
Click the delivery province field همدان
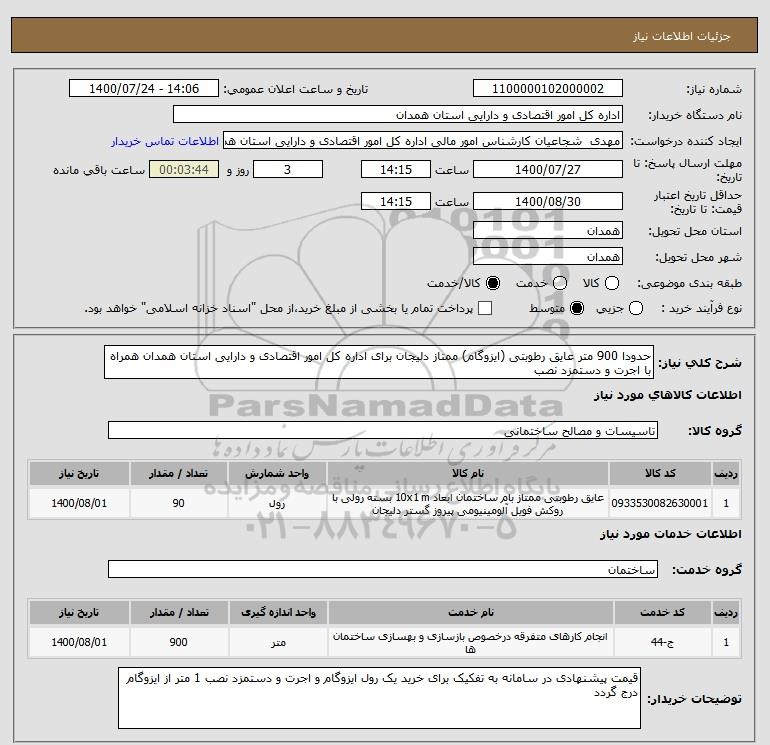click(548, 230)
